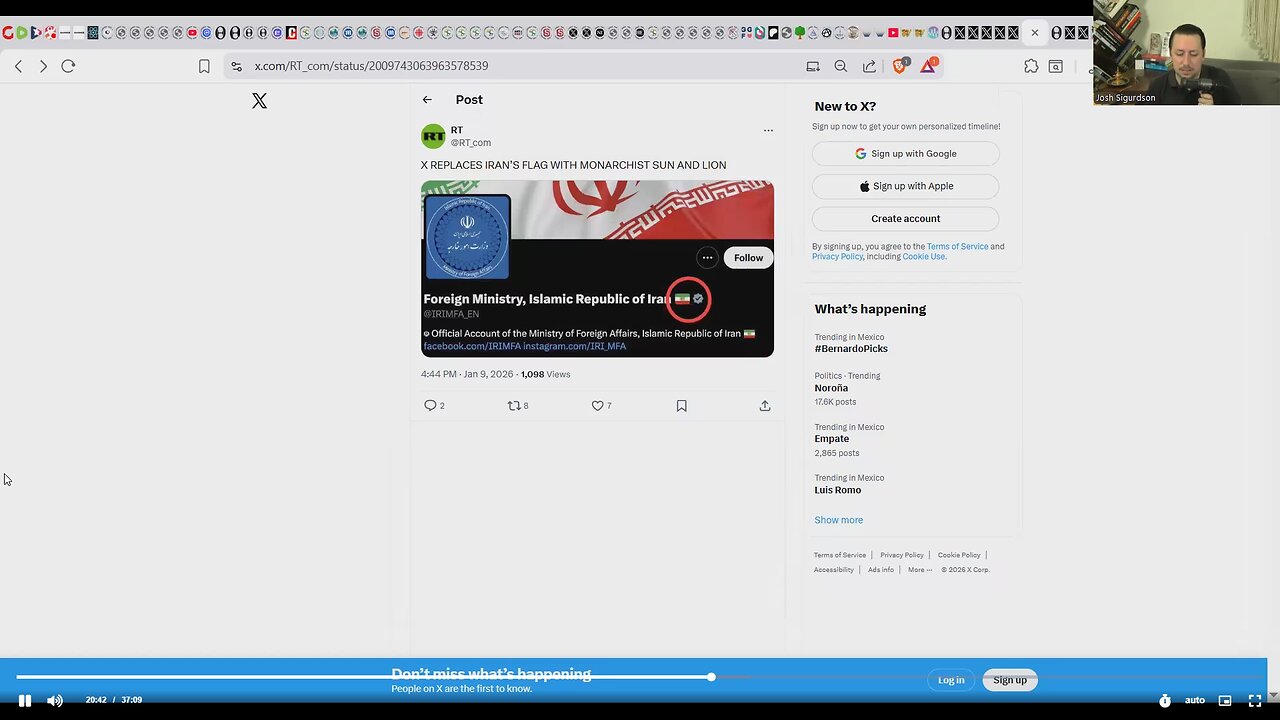Toggle the browser sidebar panel icon
Image resolution: width=1280 pixels, height=720 pixels.
pos(1056,66)
